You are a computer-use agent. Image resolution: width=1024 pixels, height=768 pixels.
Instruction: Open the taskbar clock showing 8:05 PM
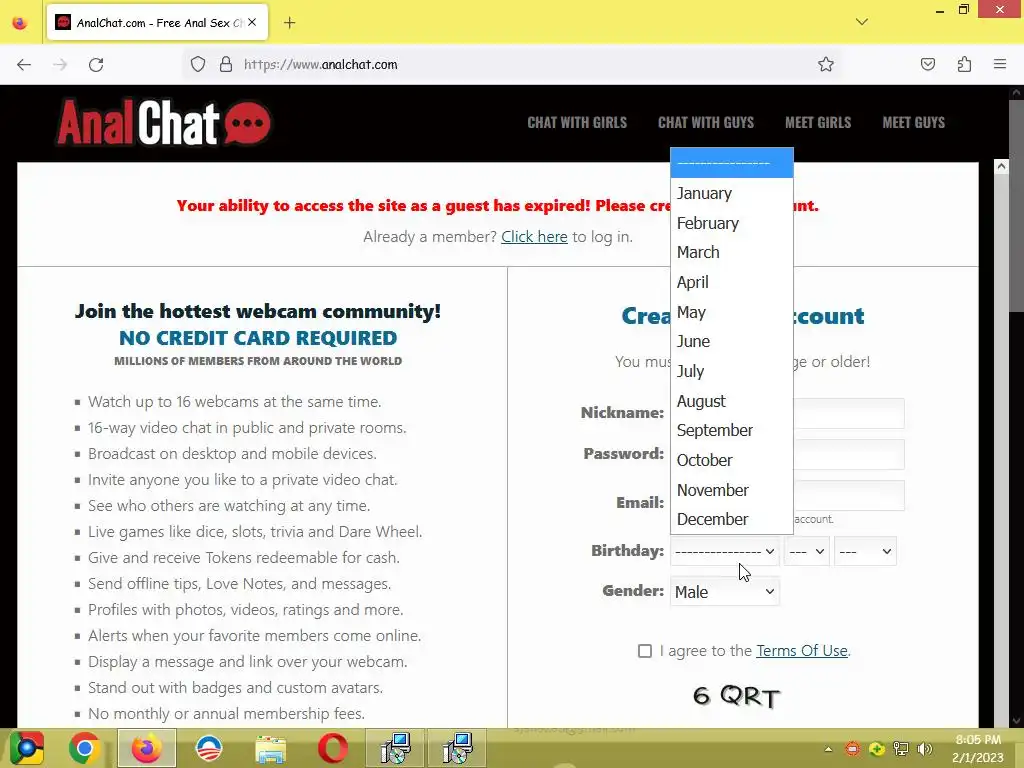coord(978,748)
